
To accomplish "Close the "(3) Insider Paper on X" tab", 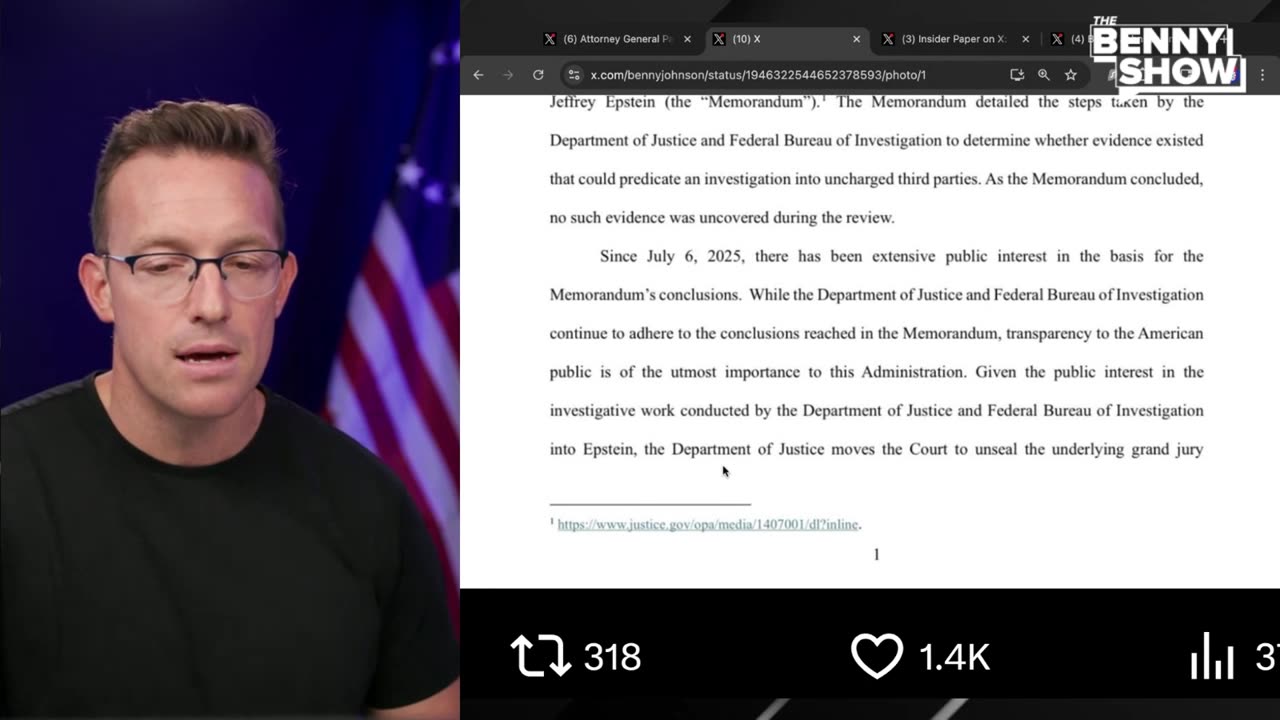I will 1025,39.
